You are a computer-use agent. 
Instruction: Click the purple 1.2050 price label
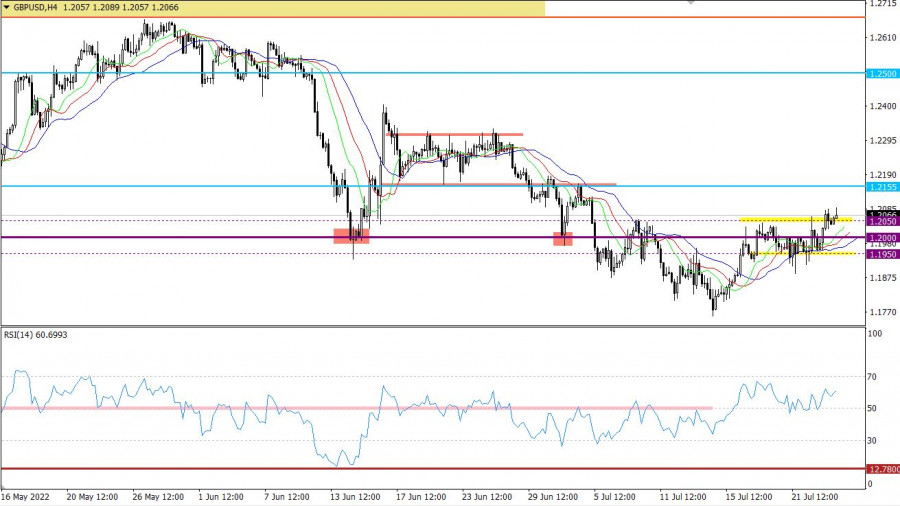(882, 221)
